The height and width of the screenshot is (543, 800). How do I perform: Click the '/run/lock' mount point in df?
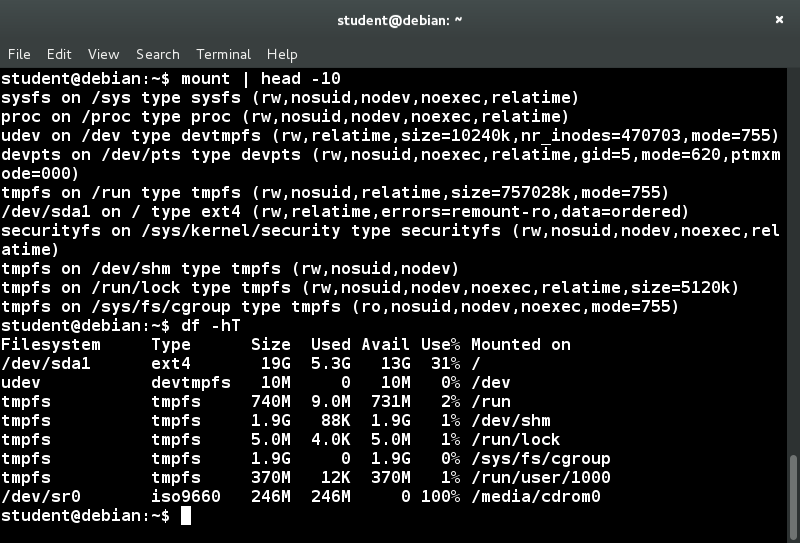[516, 439]
